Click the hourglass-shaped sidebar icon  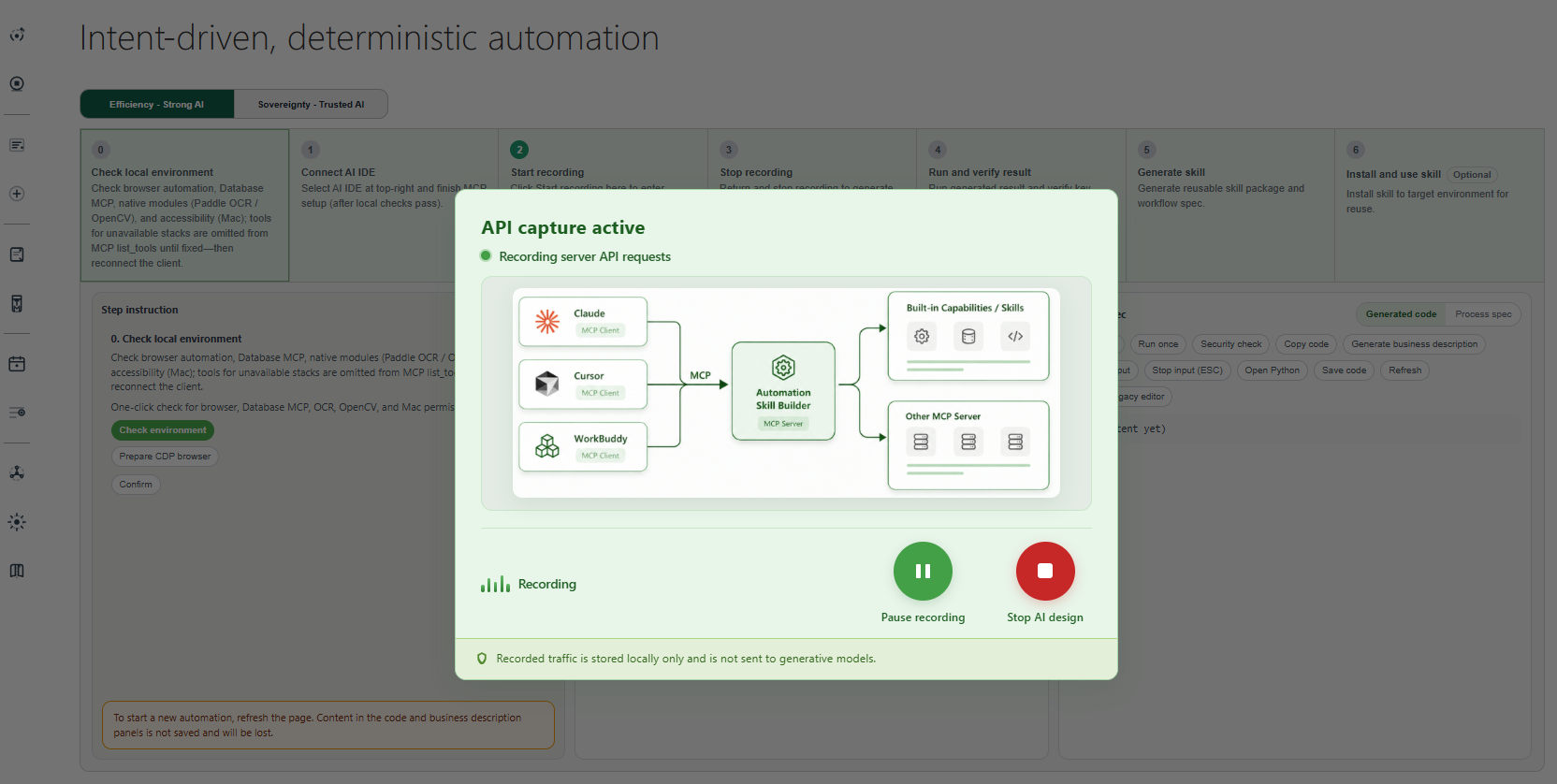(x=17, y=303)
